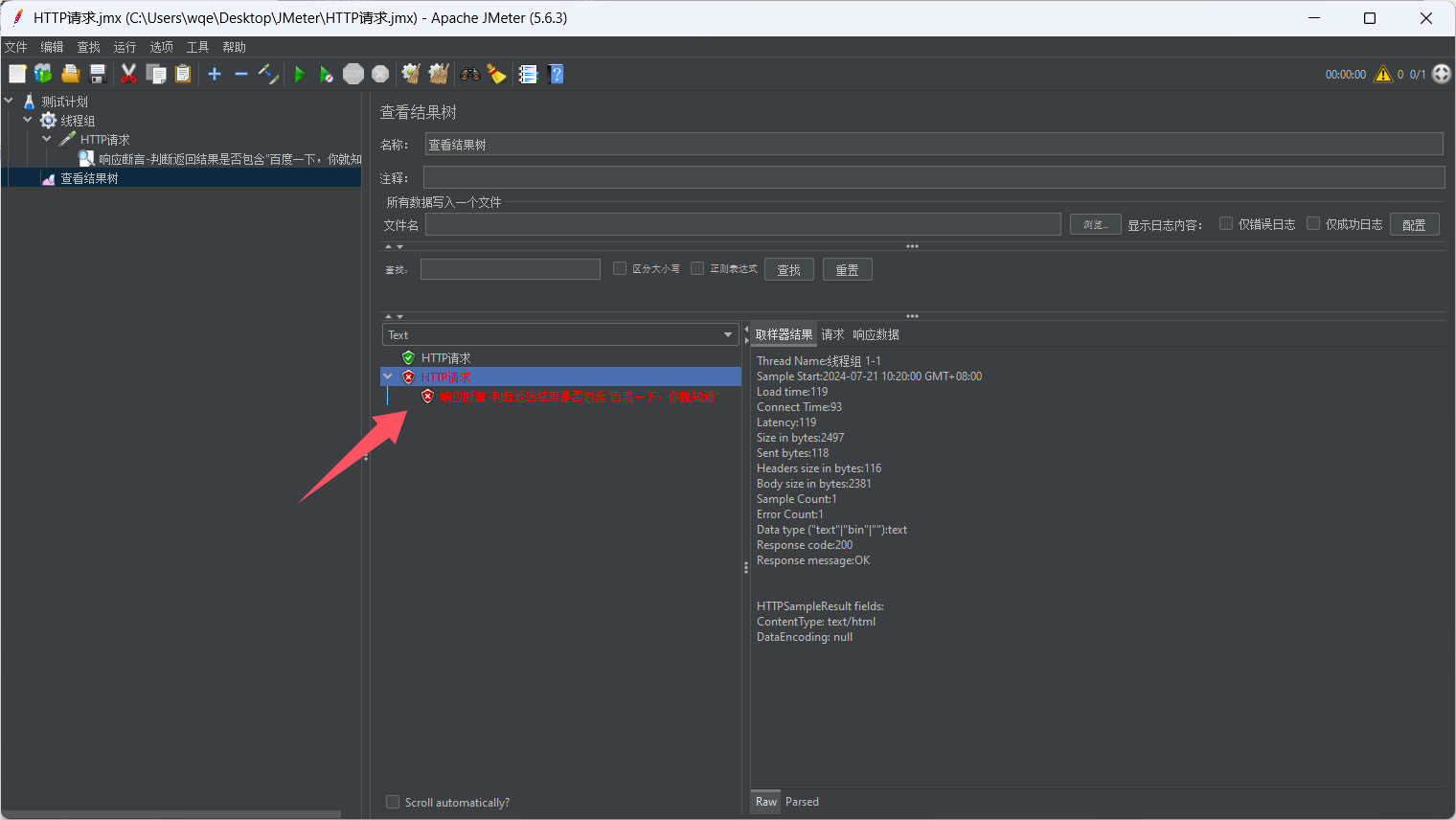Copy the selected element in the toolbar
This screenshot has width=1456, height=820.
click(156, 74)
